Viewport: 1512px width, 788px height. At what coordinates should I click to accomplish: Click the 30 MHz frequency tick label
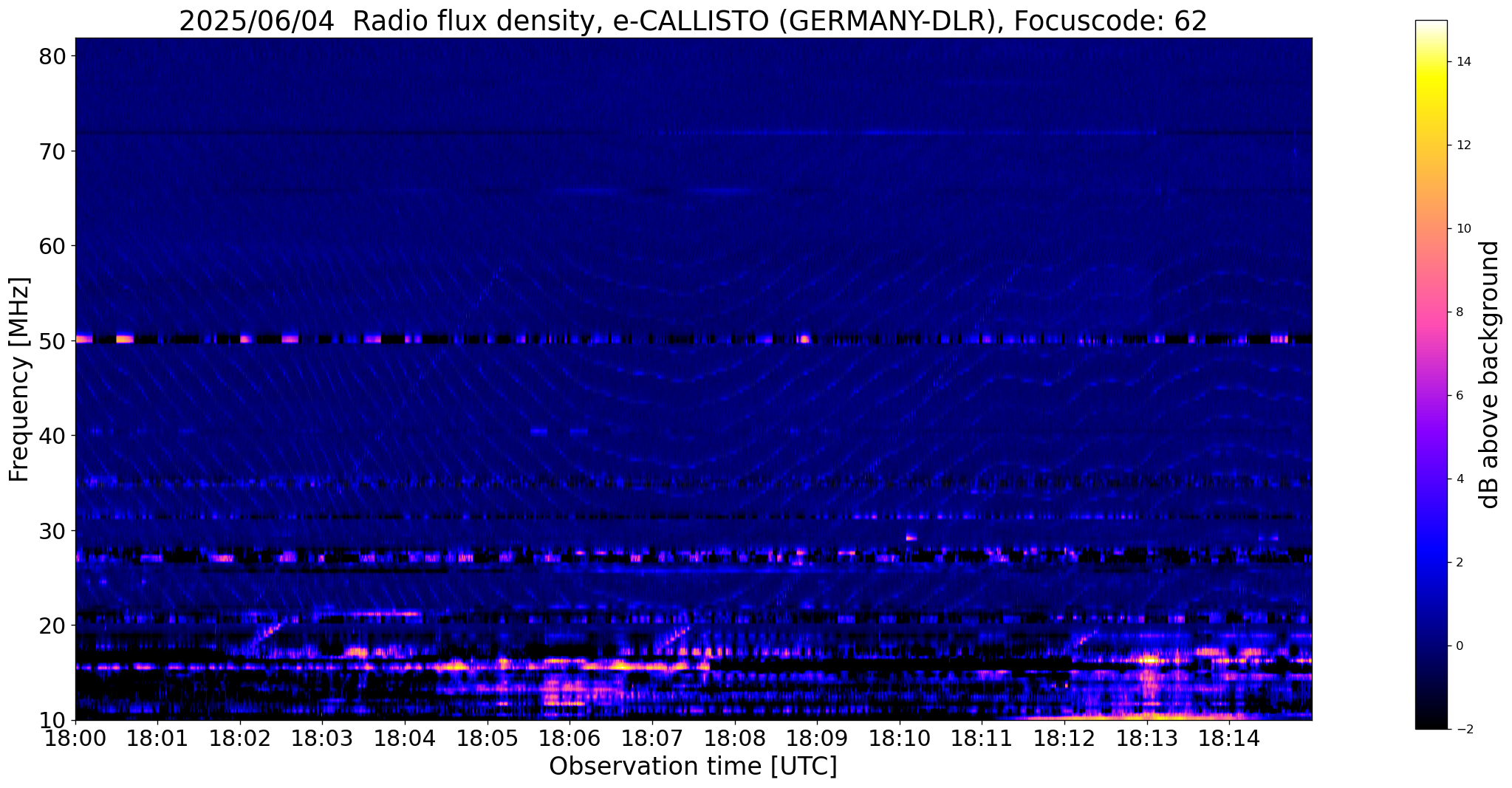(x=52, y=531)
